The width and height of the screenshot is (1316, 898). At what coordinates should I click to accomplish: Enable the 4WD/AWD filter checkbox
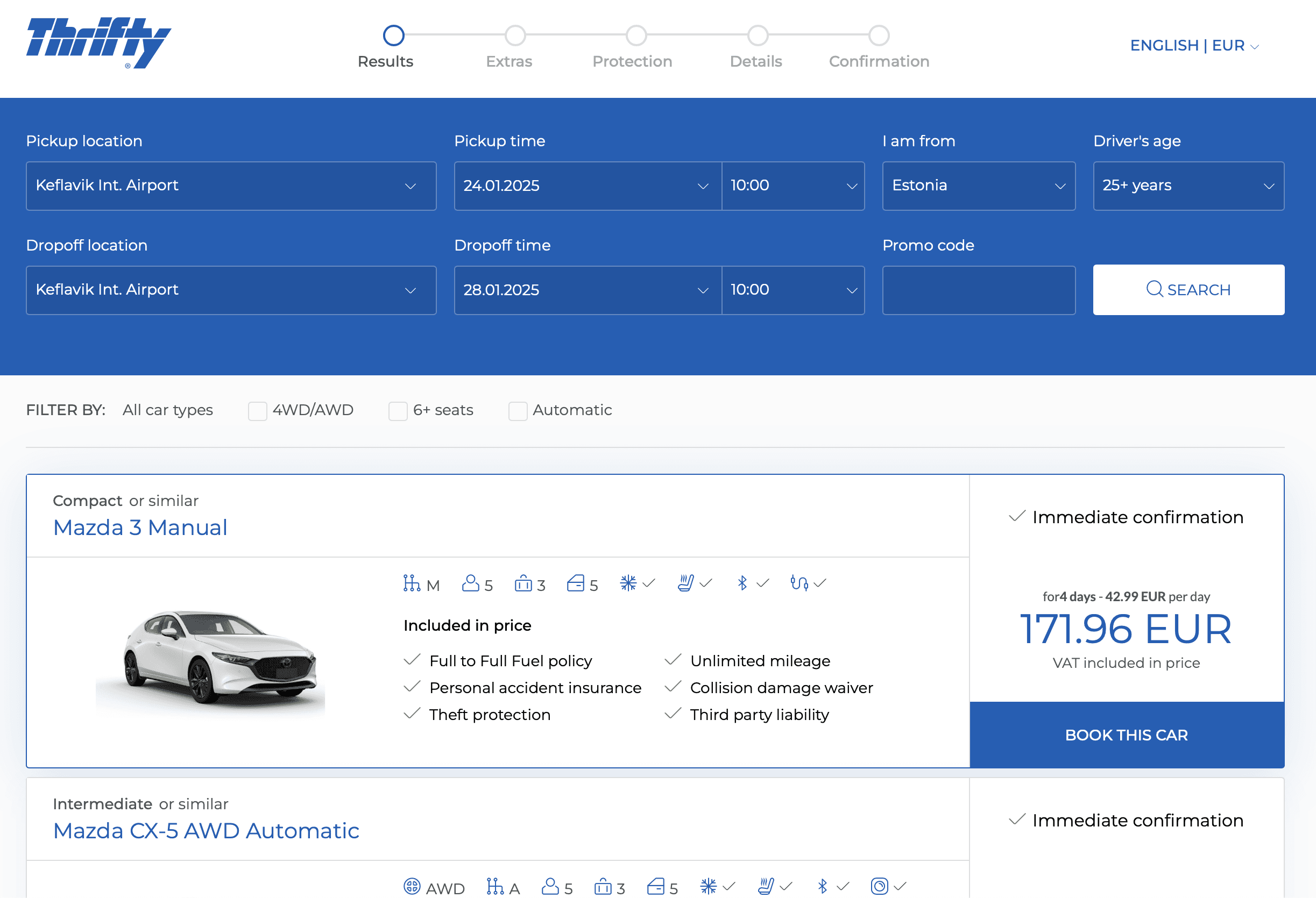click(x=258, y=411)
